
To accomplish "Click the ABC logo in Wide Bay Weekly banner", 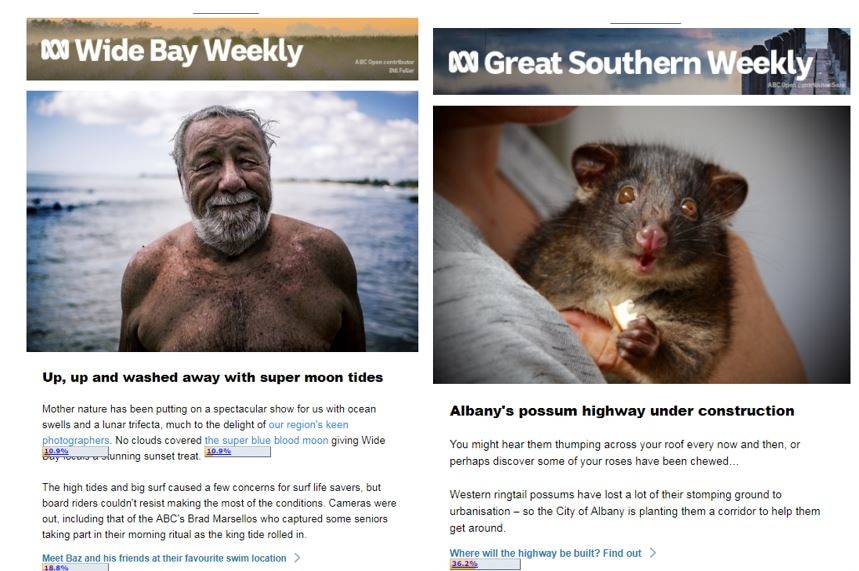I will (x=55, y=50).
